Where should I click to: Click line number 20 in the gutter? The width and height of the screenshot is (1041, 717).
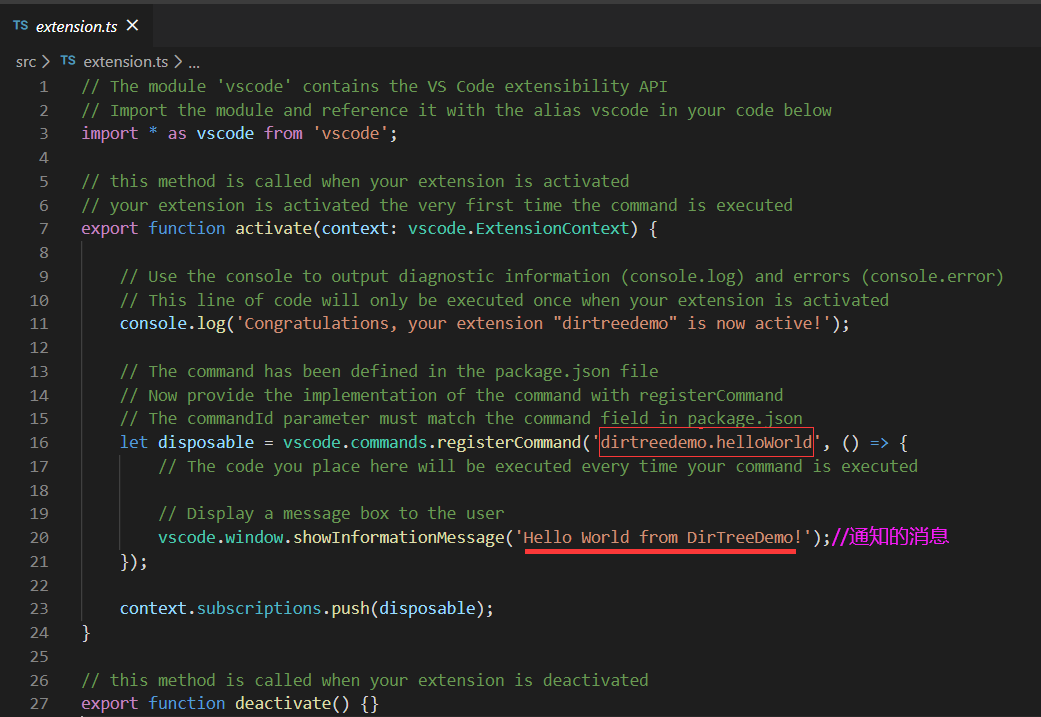point(39,537)
